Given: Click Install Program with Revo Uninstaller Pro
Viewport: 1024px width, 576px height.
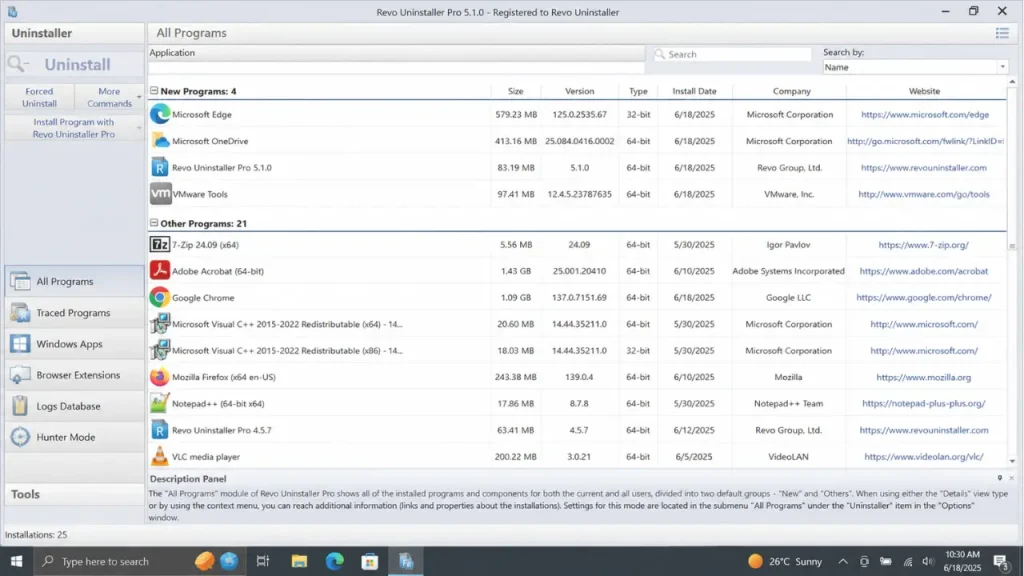Looking at the screenshot, I should [x=74, y=128].
